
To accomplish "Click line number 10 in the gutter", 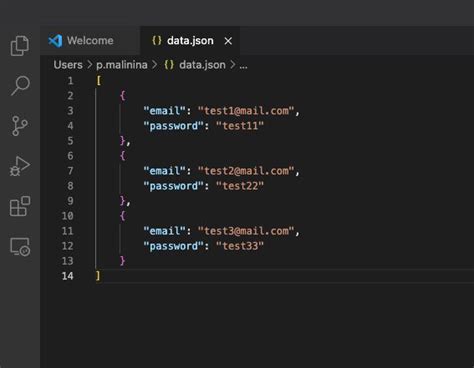I will [67, 216].
